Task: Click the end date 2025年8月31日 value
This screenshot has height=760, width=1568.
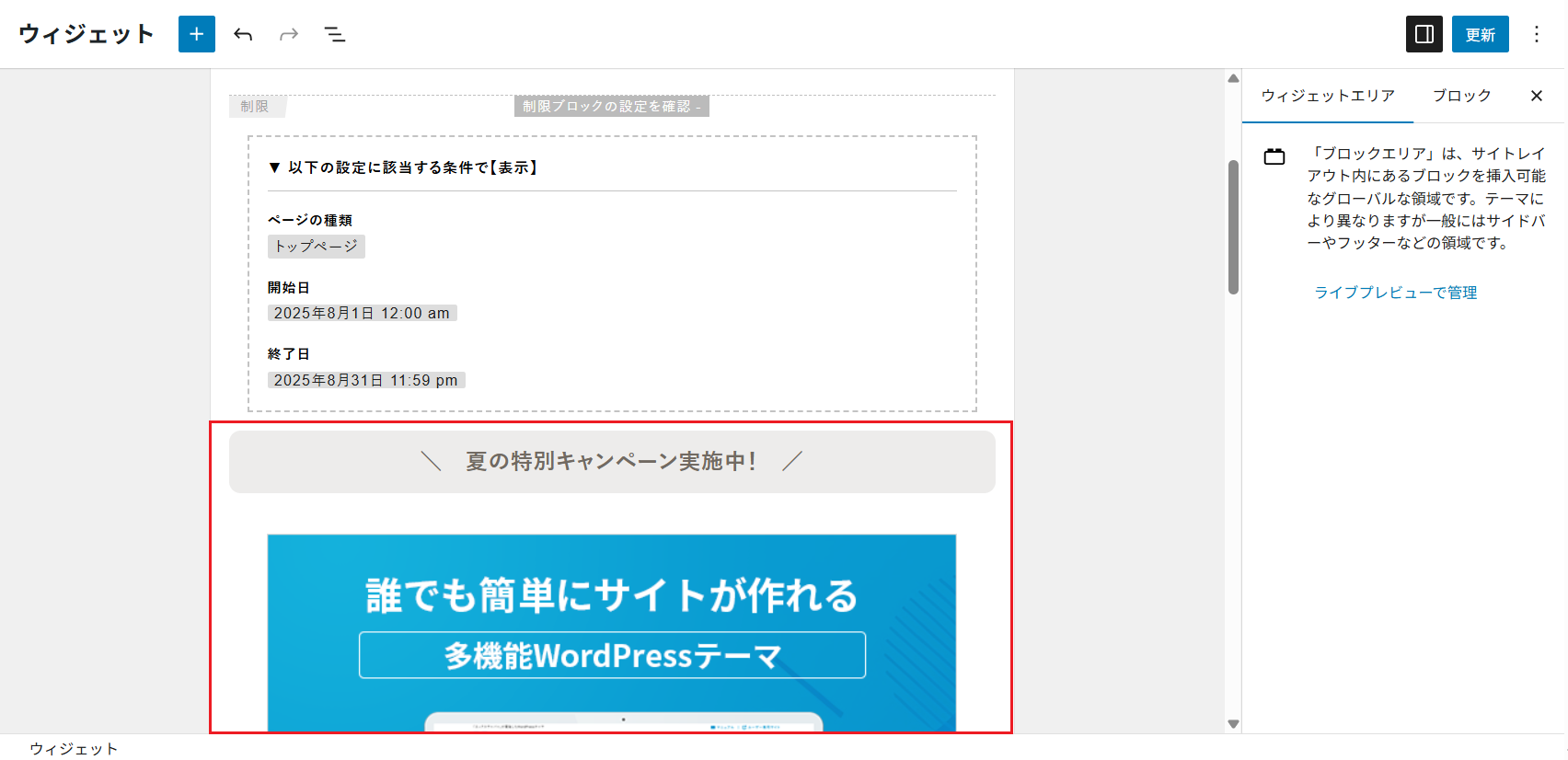Action: [x=366, y=380]
